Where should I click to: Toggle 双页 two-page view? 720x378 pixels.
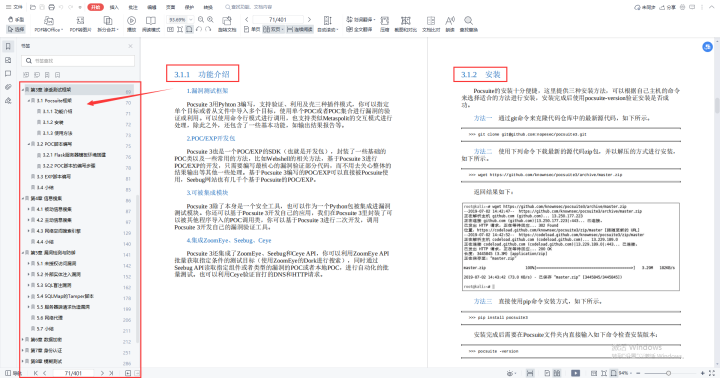(273, 29)
